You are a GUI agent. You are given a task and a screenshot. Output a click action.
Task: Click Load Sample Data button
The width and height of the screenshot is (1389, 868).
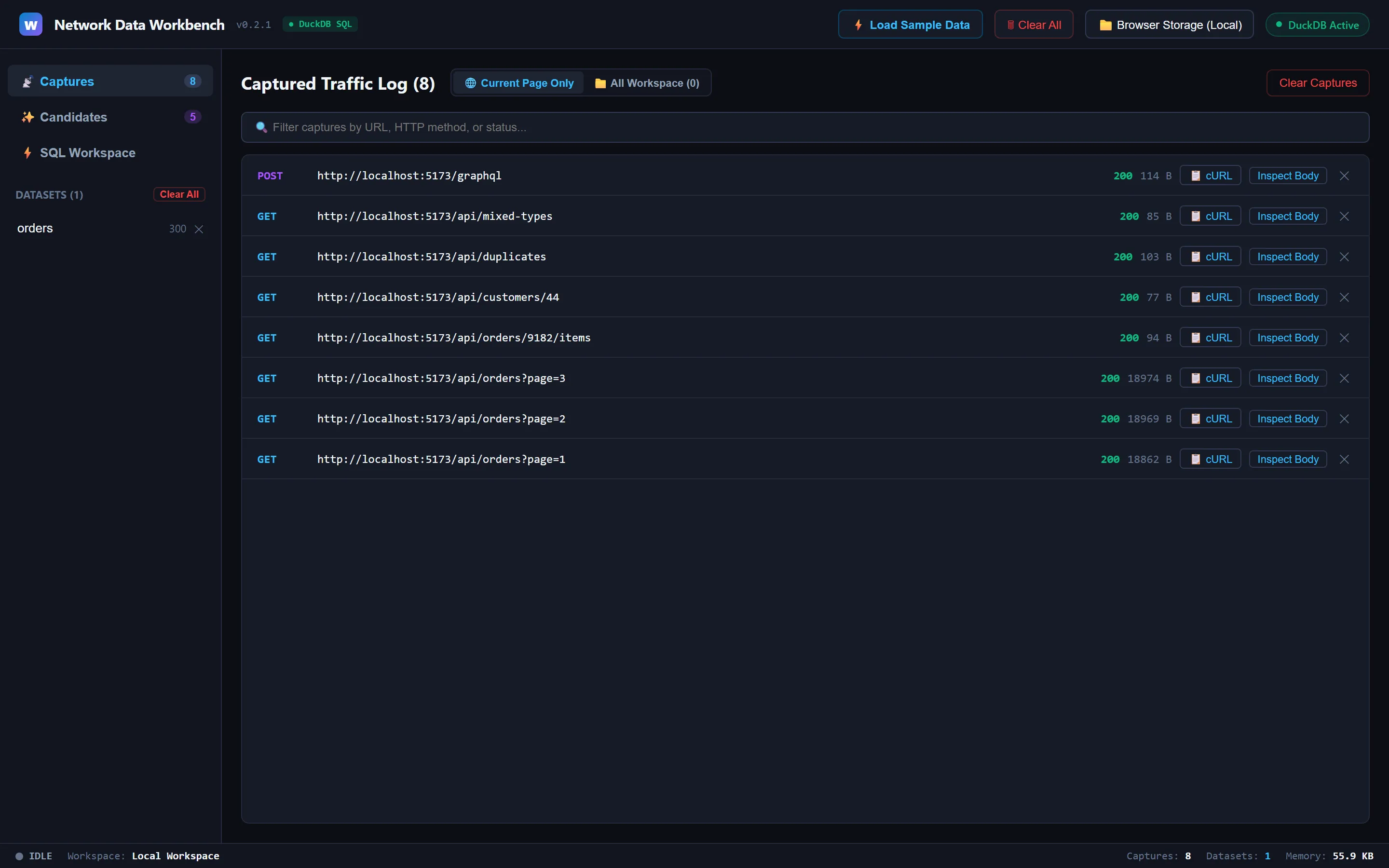click(910, 25)
